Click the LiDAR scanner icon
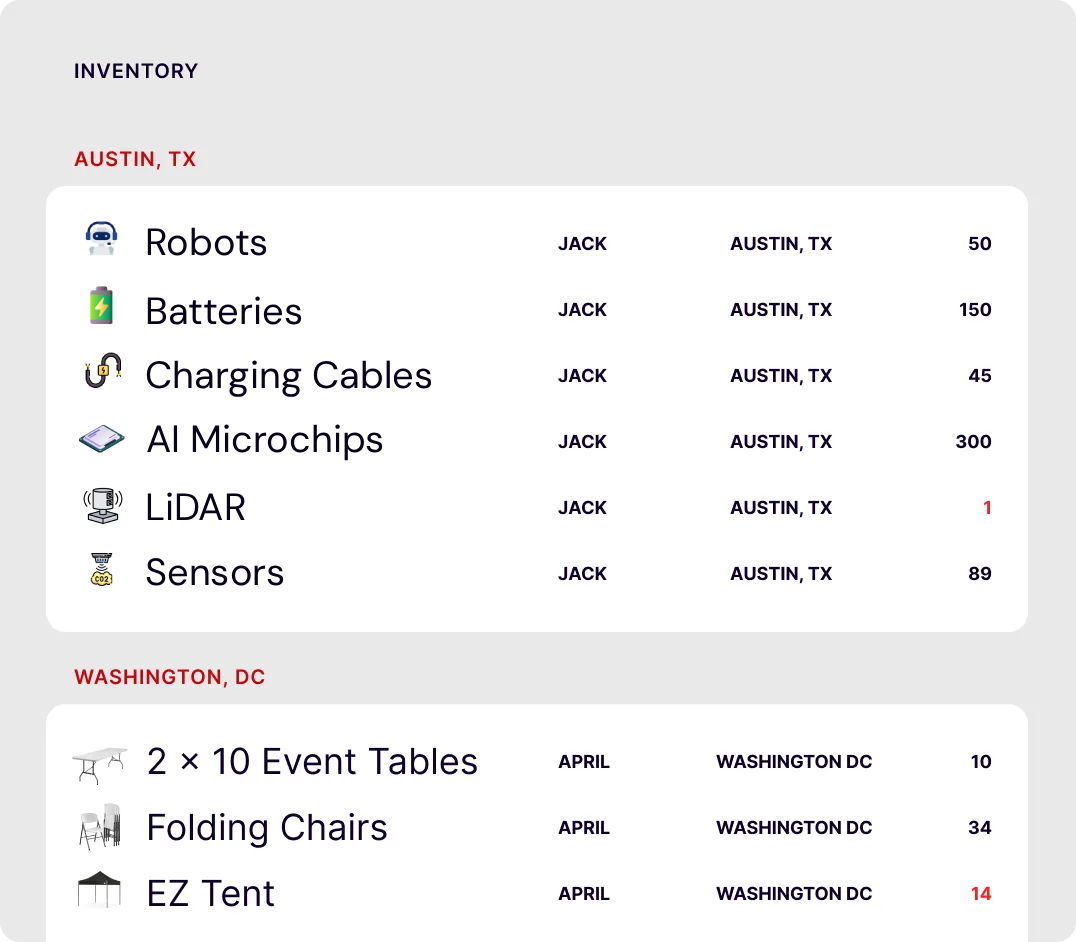The height and width of the screenshot is (942, 1076). pyautogui.click(x=103, y=506)
